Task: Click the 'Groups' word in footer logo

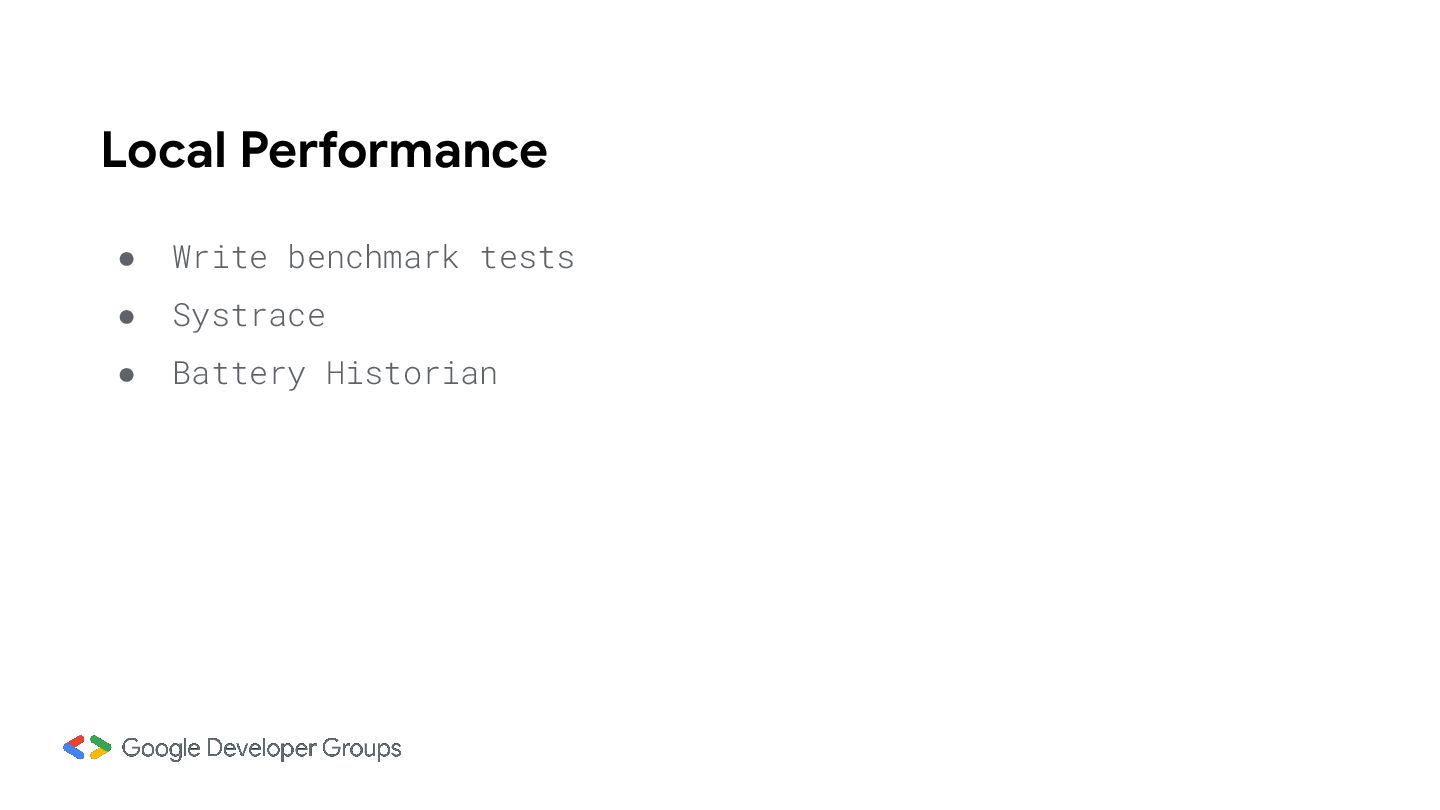Action: 362,749
